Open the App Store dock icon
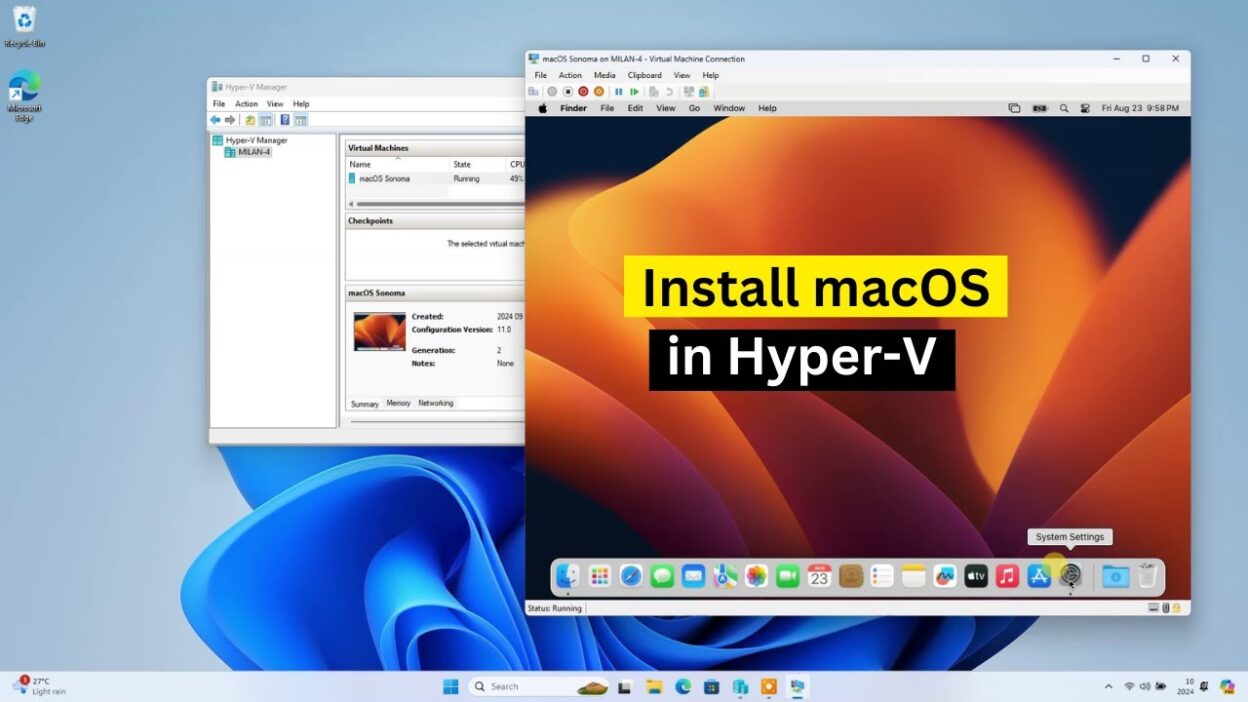This screenshot has width=1248, height=702. coord(1039,576)
